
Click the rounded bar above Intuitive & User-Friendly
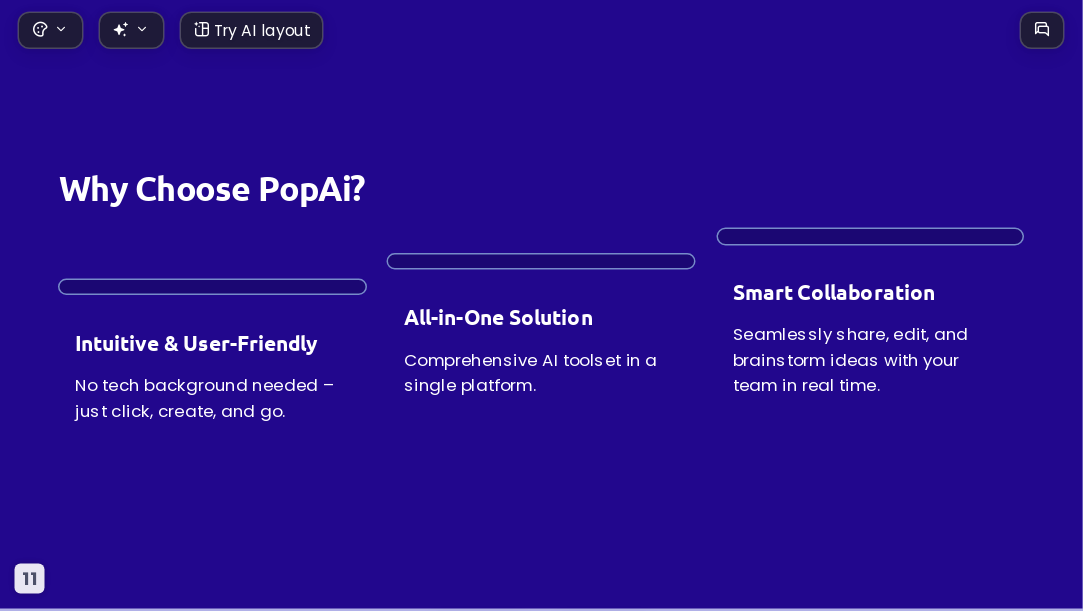[212, 287]
